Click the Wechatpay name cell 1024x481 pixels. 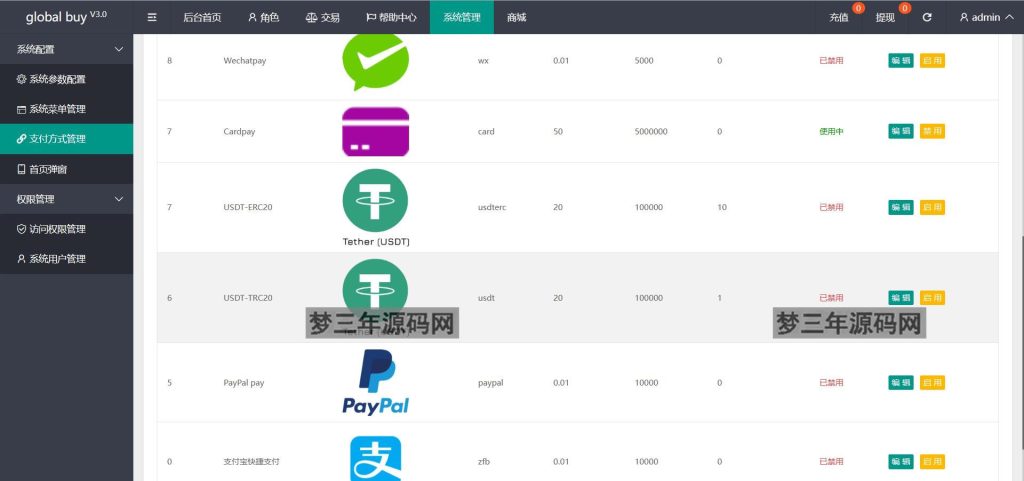pyautogui.click(x=245, y=61)
